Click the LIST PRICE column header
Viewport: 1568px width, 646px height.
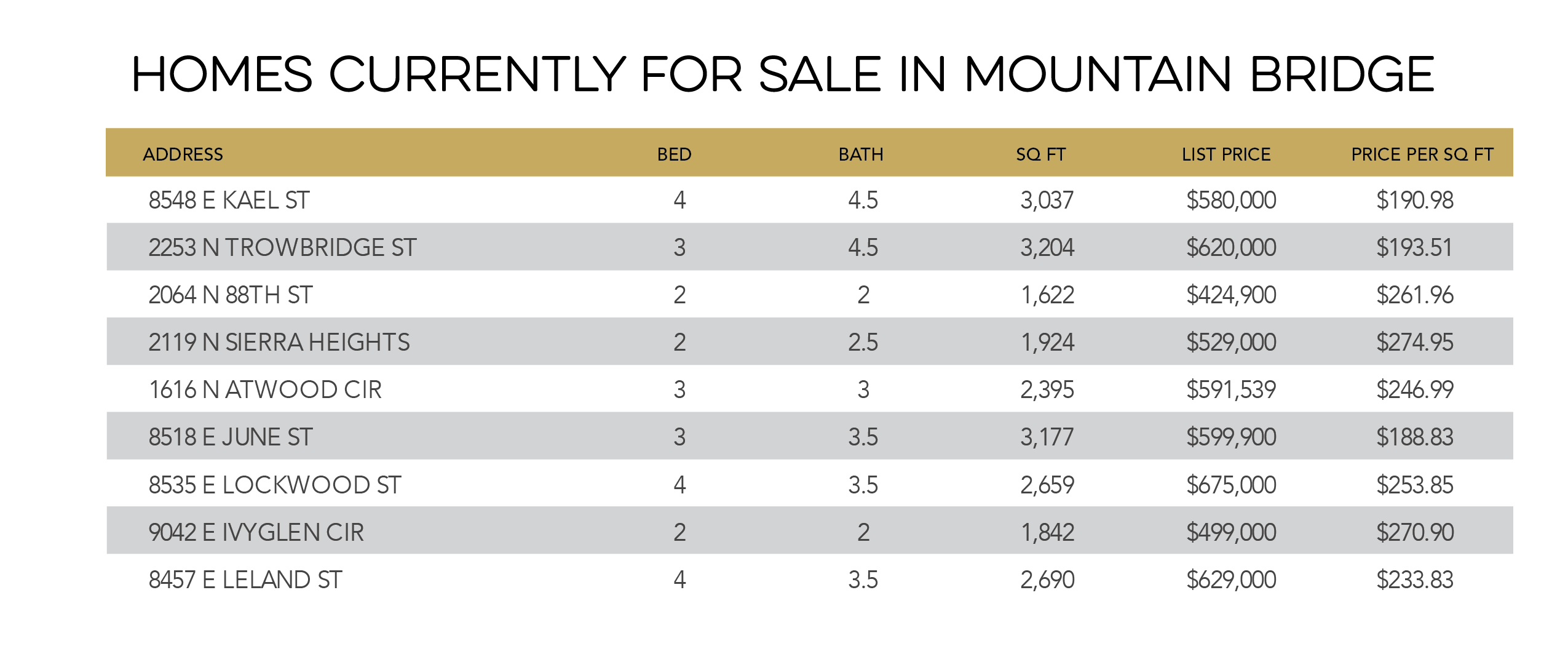coord(1226,154)
